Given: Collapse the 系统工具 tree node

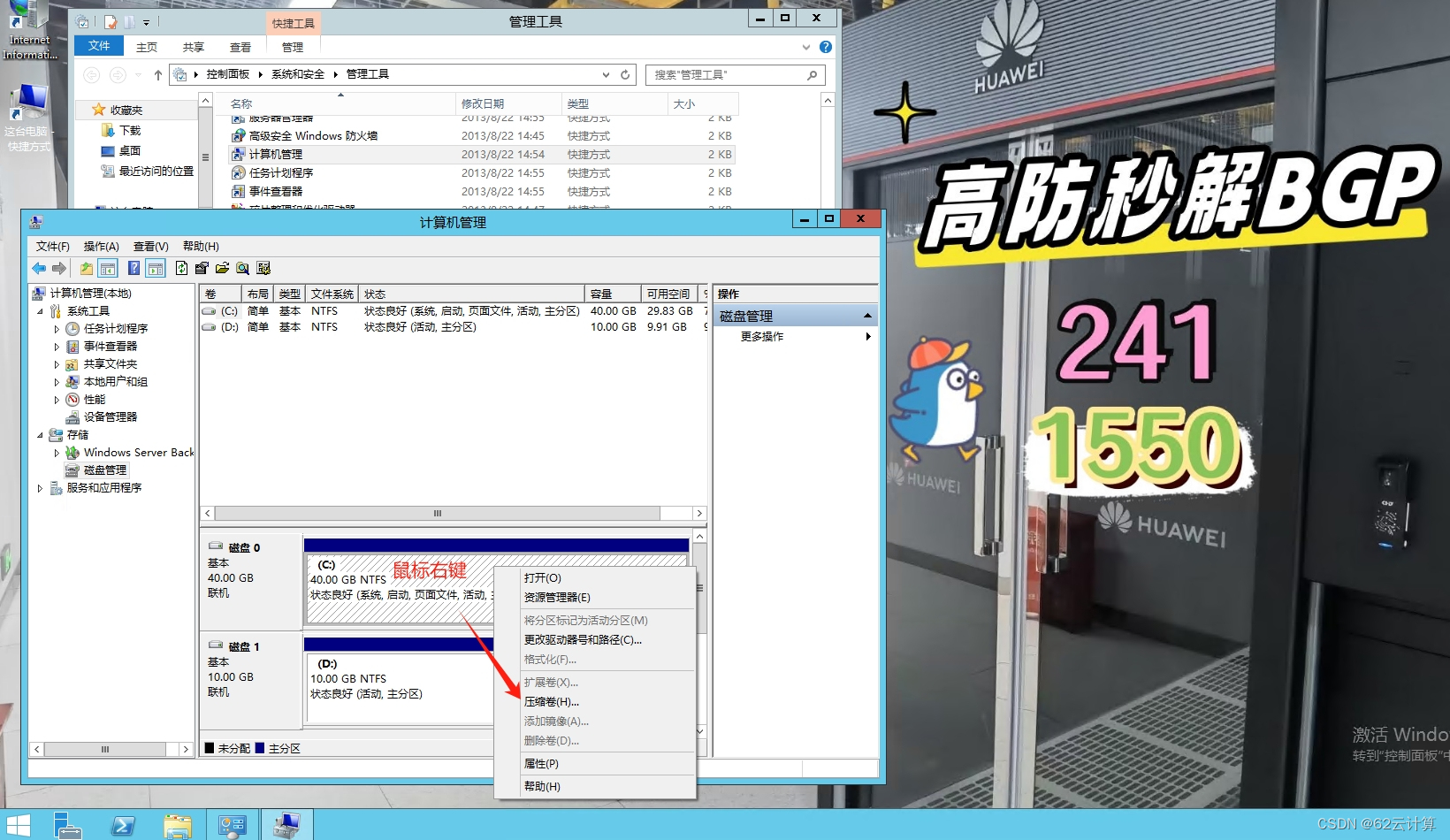Looking at the screenshot, I should click(40, 311).
